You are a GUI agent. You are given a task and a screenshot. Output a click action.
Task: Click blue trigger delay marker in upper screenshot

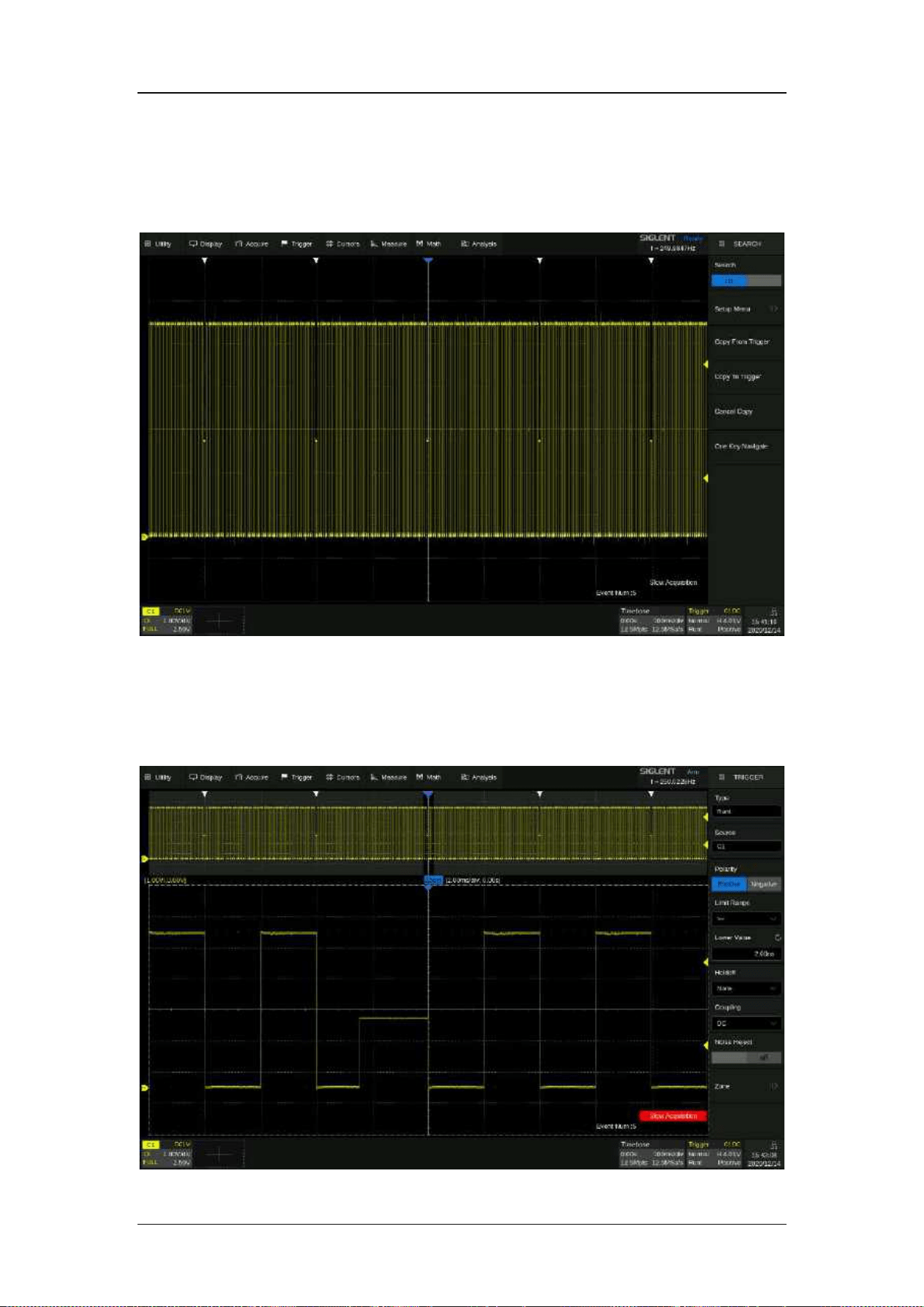(x=428, y=260)
